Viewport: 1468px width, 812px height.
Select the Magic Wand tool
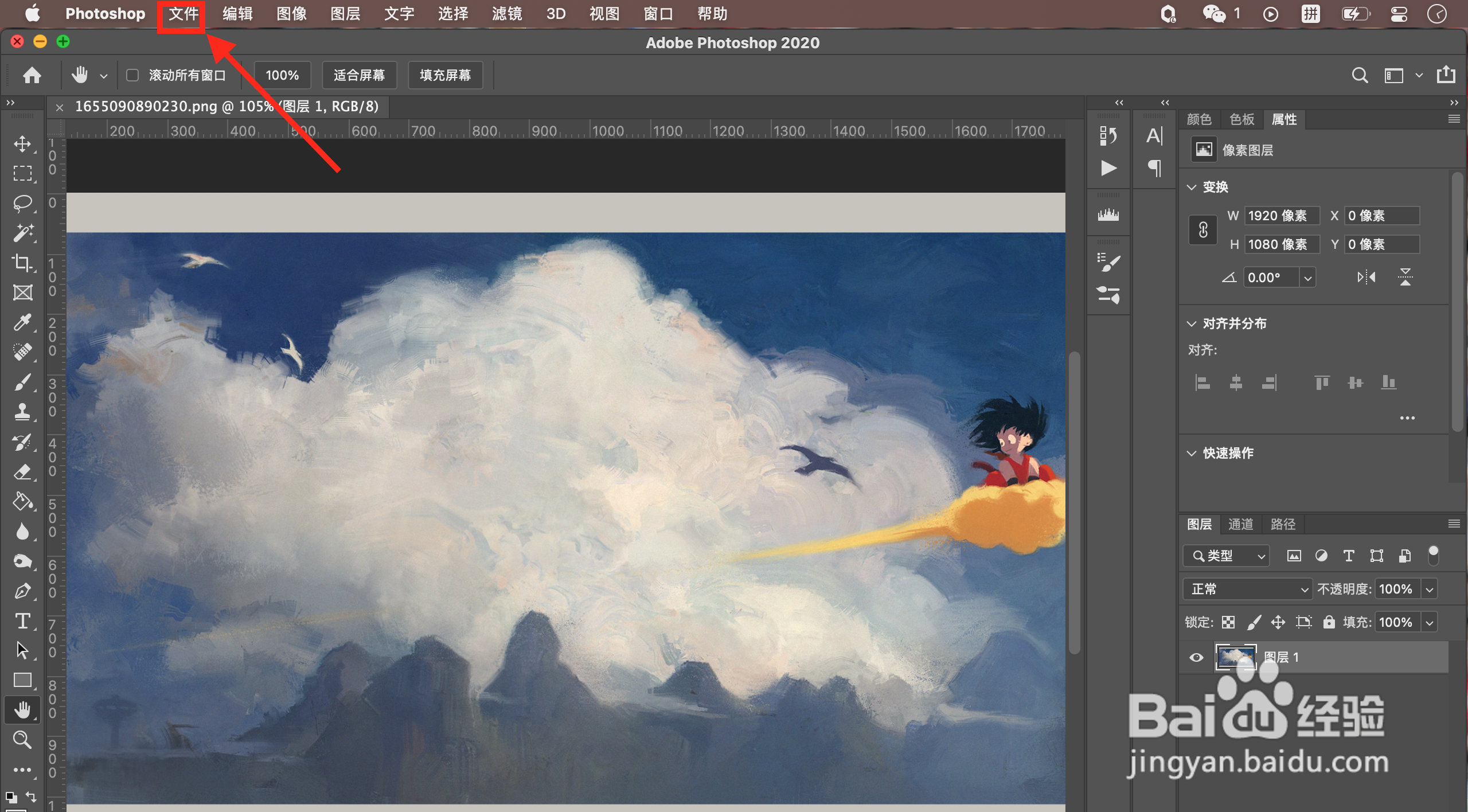point(22,233)
